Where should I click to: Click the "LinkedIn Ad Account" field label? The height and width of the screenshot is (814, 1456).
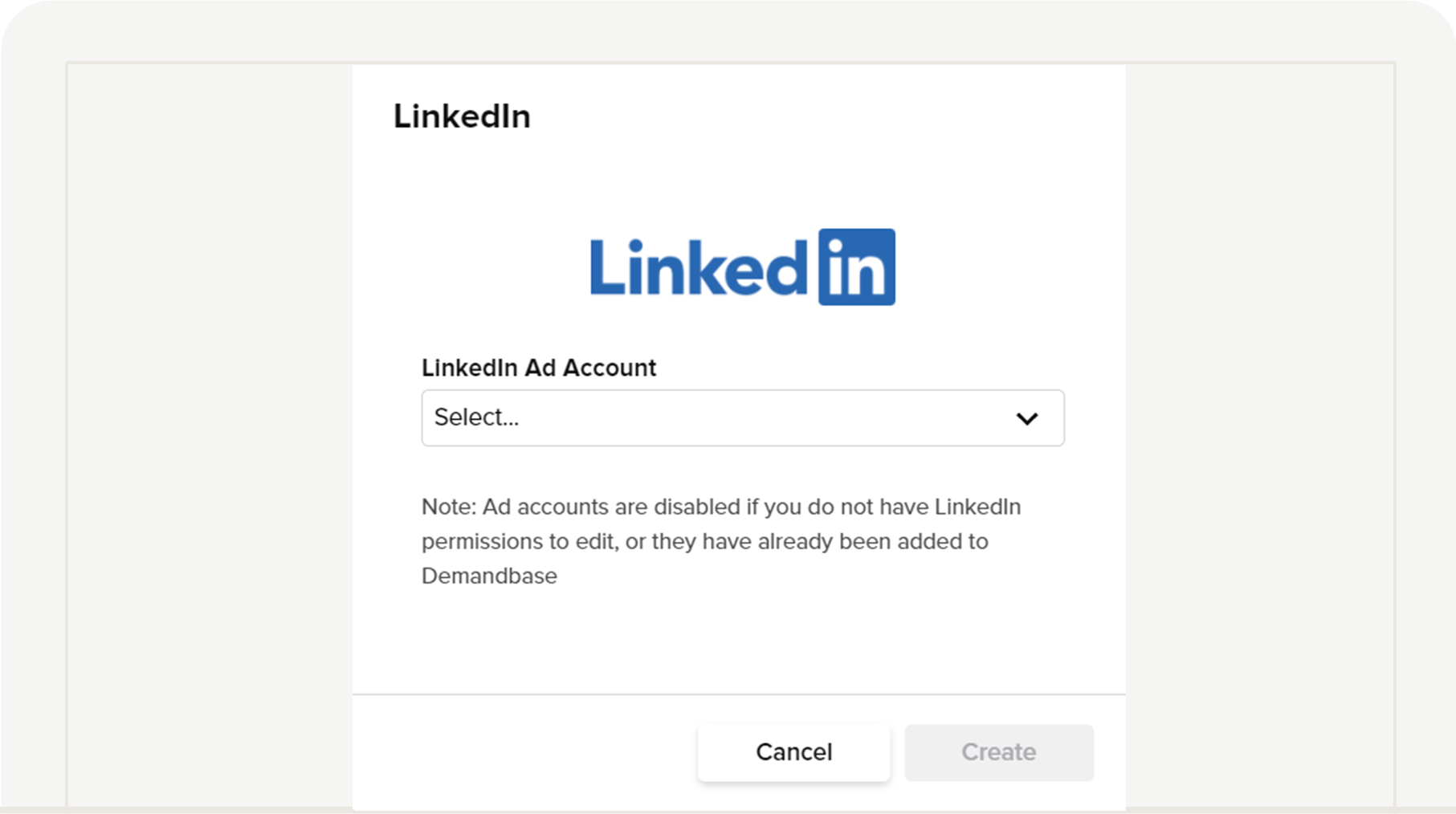[x=538, y=368]
